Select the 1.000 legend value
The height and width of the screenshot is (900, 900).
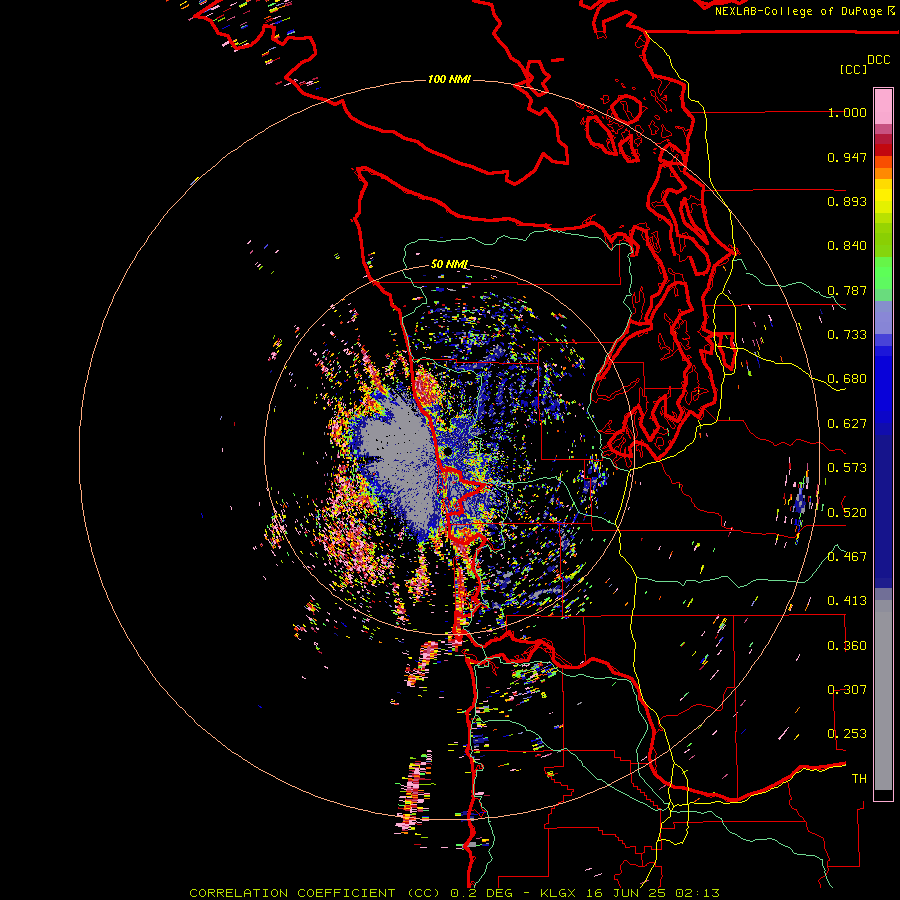pos(847,112)
